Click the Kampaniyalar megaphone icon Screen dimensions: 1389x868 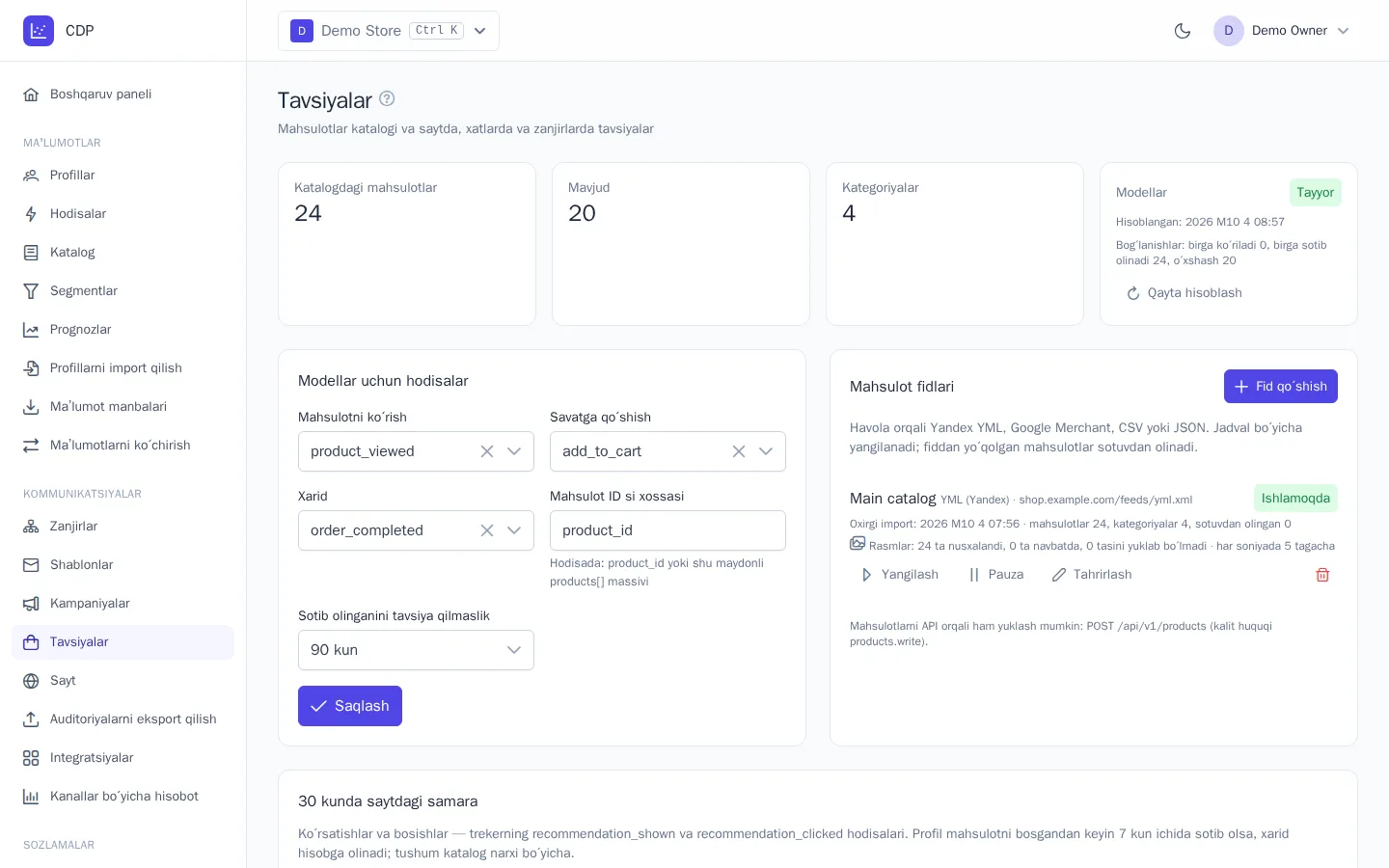(x=31, y=604)
